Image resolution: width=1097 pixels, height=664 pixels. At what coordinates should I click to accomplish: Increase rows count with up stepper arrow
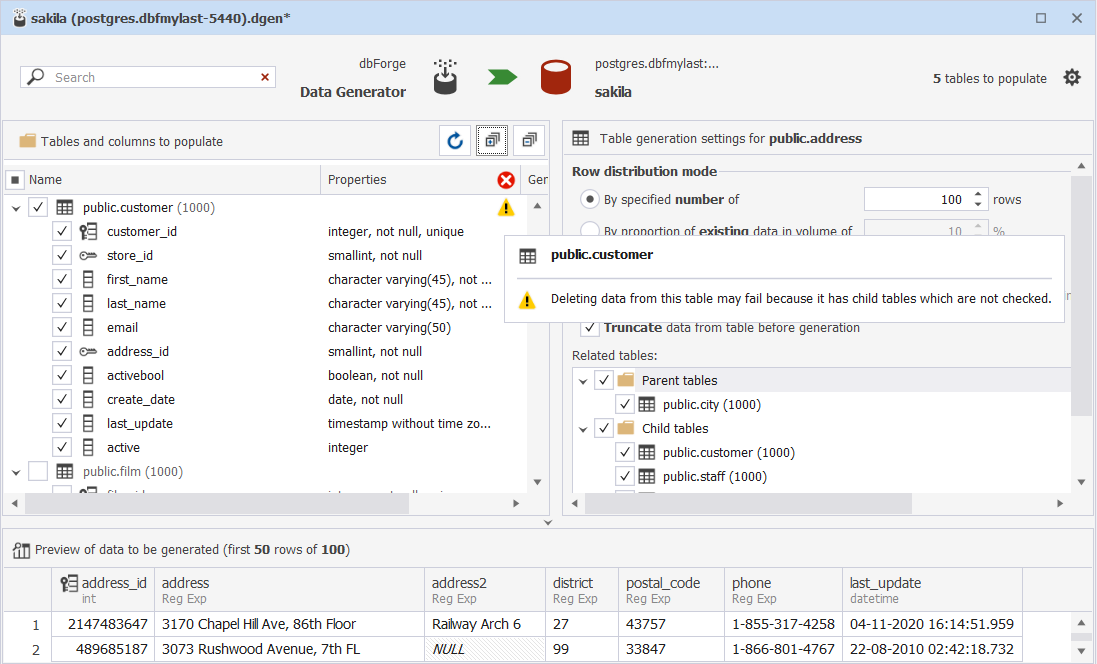(x=978, y=194)
